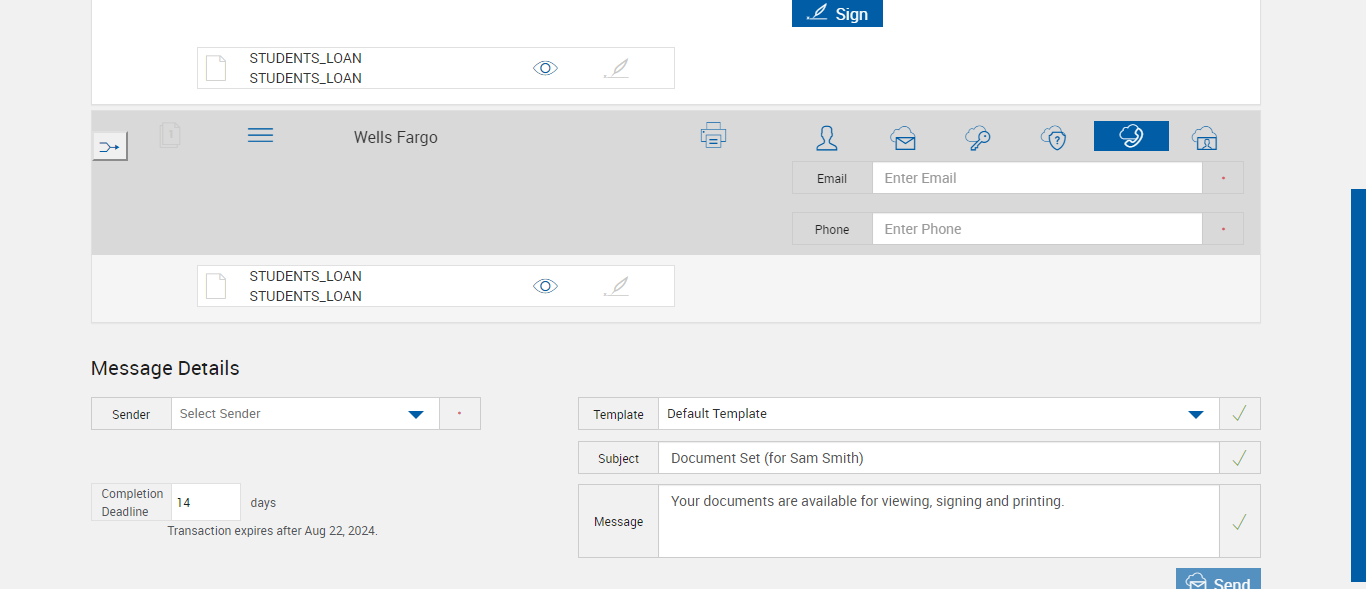Toggle the signature pen on Wells Fargo's STUDENTS_LOAN
1366x589 pixels.
[617, 286]
